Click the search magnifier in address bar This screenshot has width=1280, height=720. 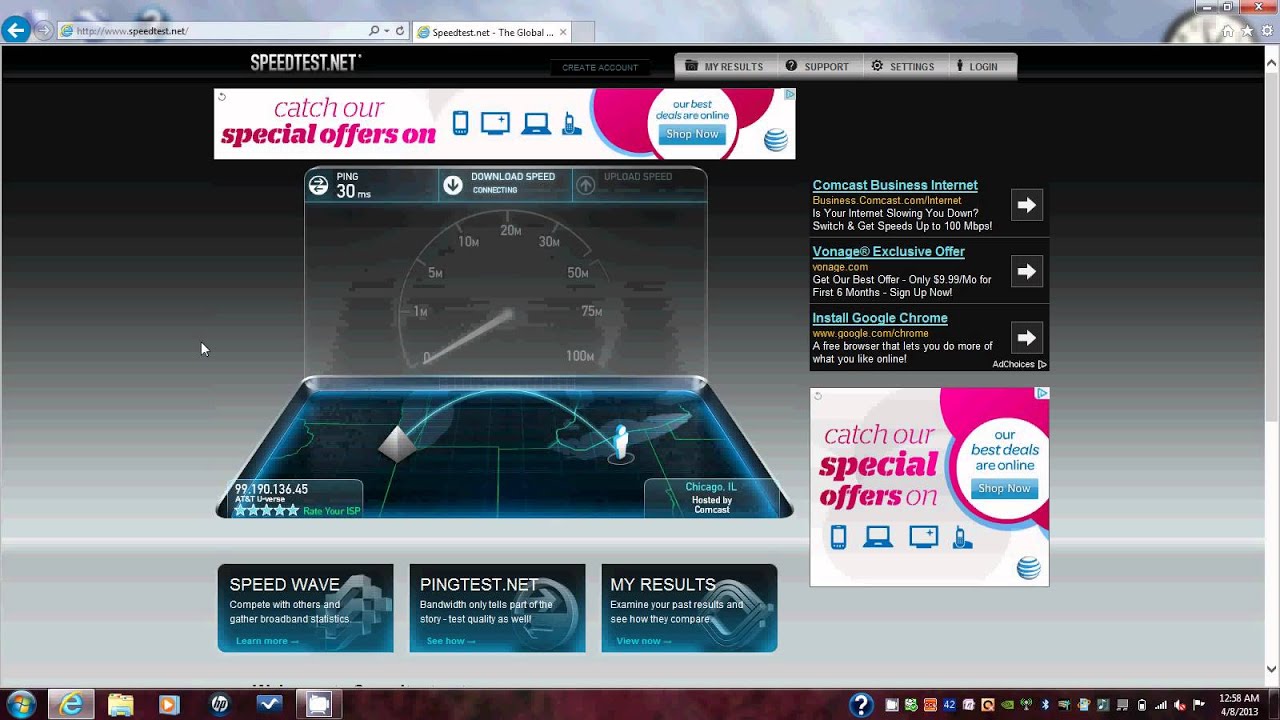click(x=374, y=31)
